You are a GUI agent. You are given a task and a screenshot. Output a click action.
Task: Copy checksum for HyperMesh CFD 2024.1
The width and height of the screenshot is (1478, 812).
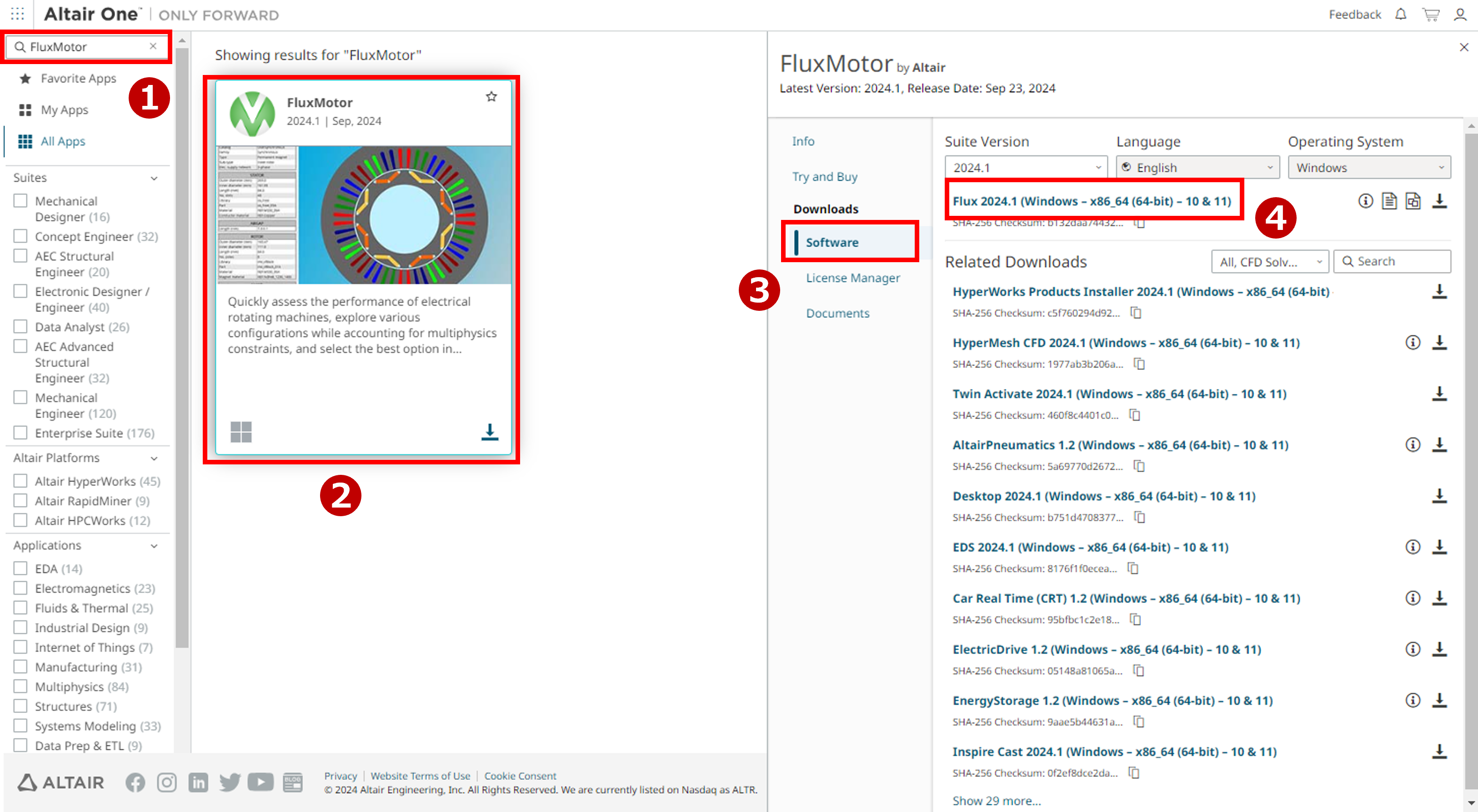point(1139,364)
